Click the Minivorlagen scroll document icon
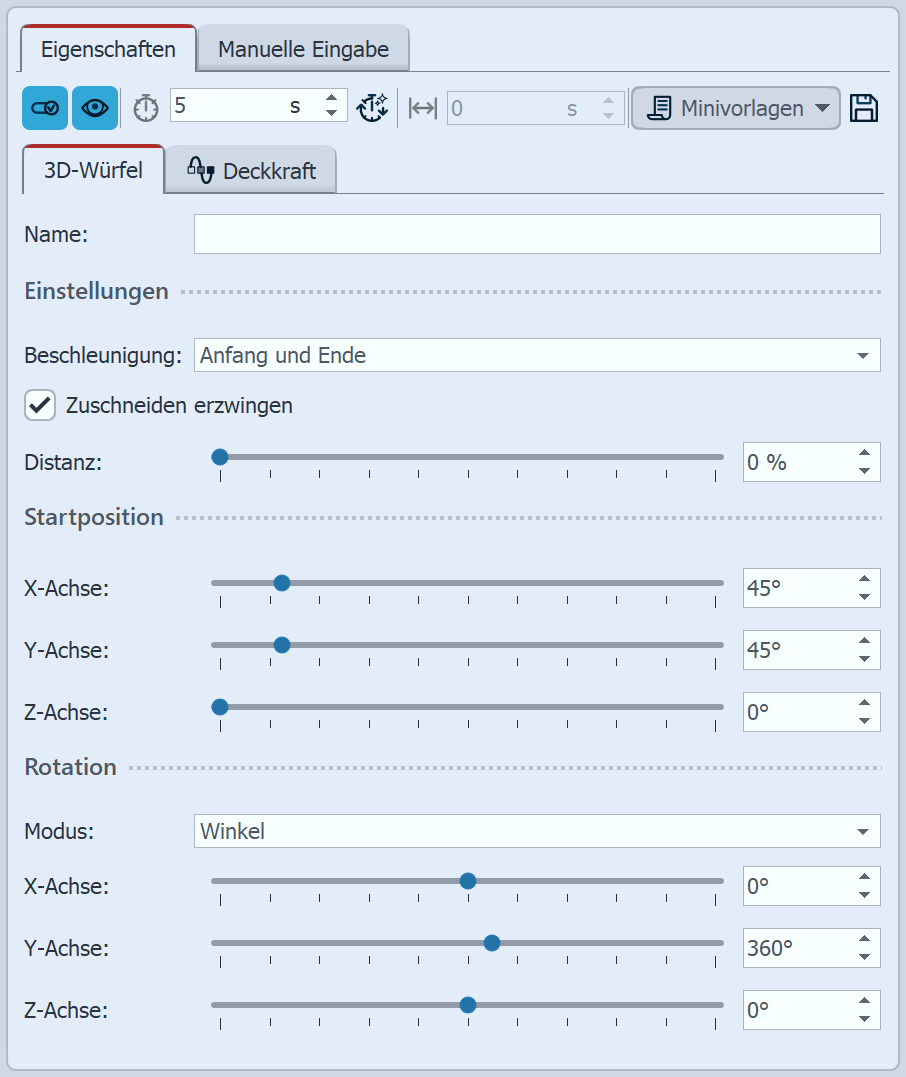 (659, 108)
